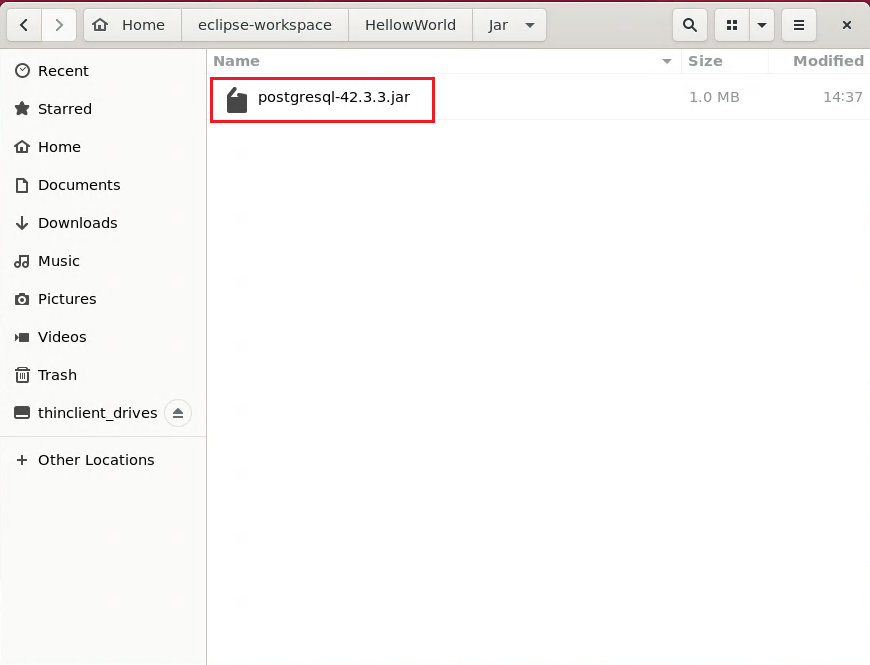Open thinclient_drives in sidebar
This screenshot has width=870, height=665.
(x=97, y=413)
